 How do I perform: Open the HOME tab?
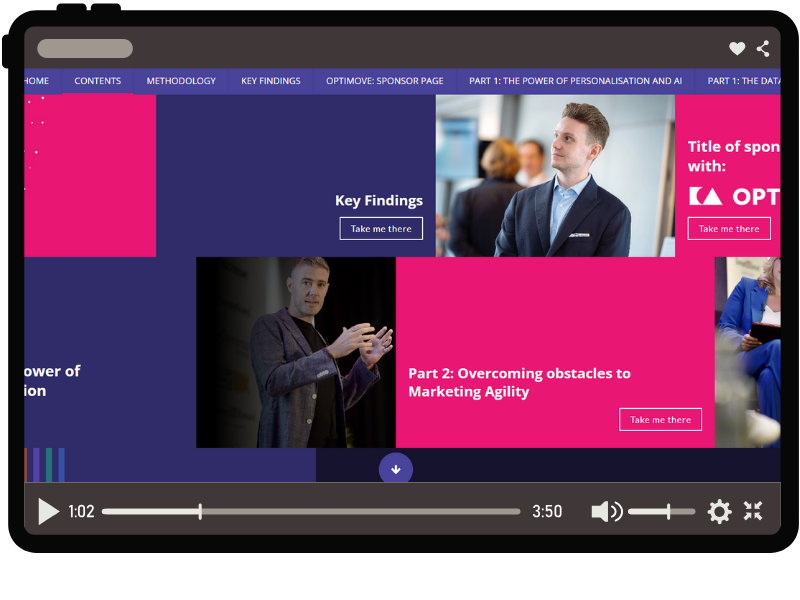pos(36,81)
